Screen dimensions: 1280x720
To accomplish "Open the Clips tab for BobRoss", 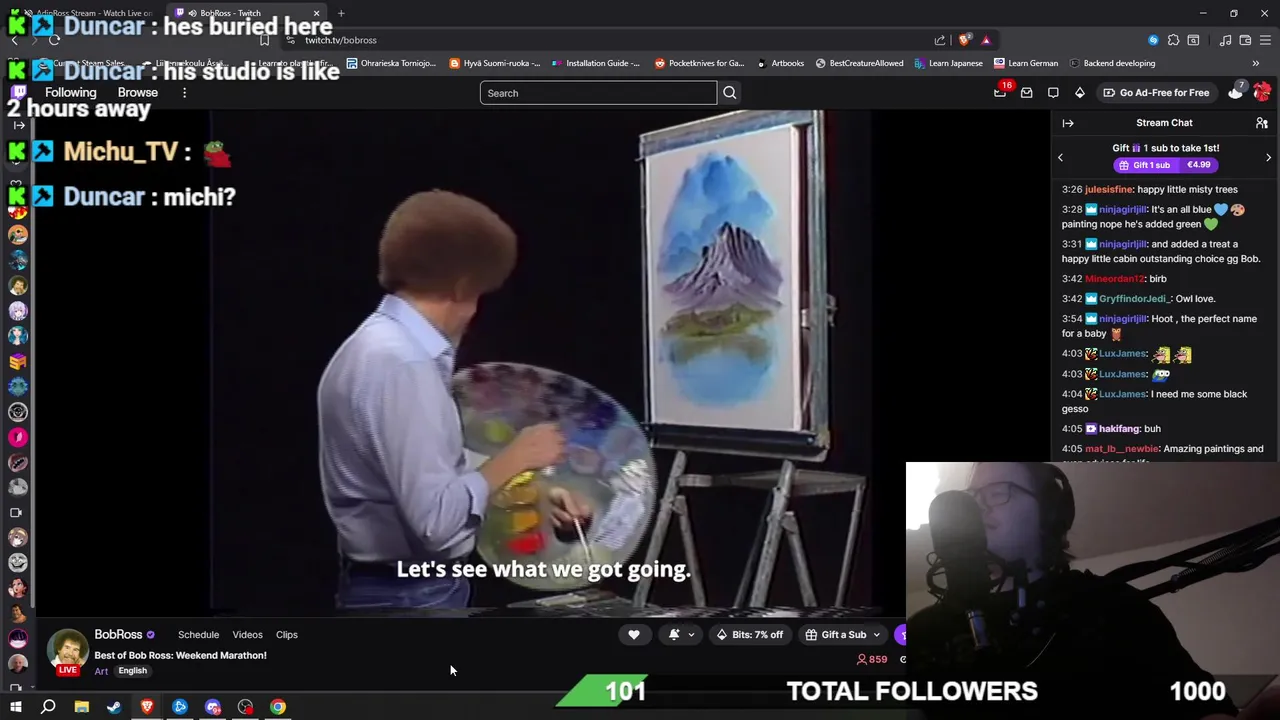I will point(287,634).
